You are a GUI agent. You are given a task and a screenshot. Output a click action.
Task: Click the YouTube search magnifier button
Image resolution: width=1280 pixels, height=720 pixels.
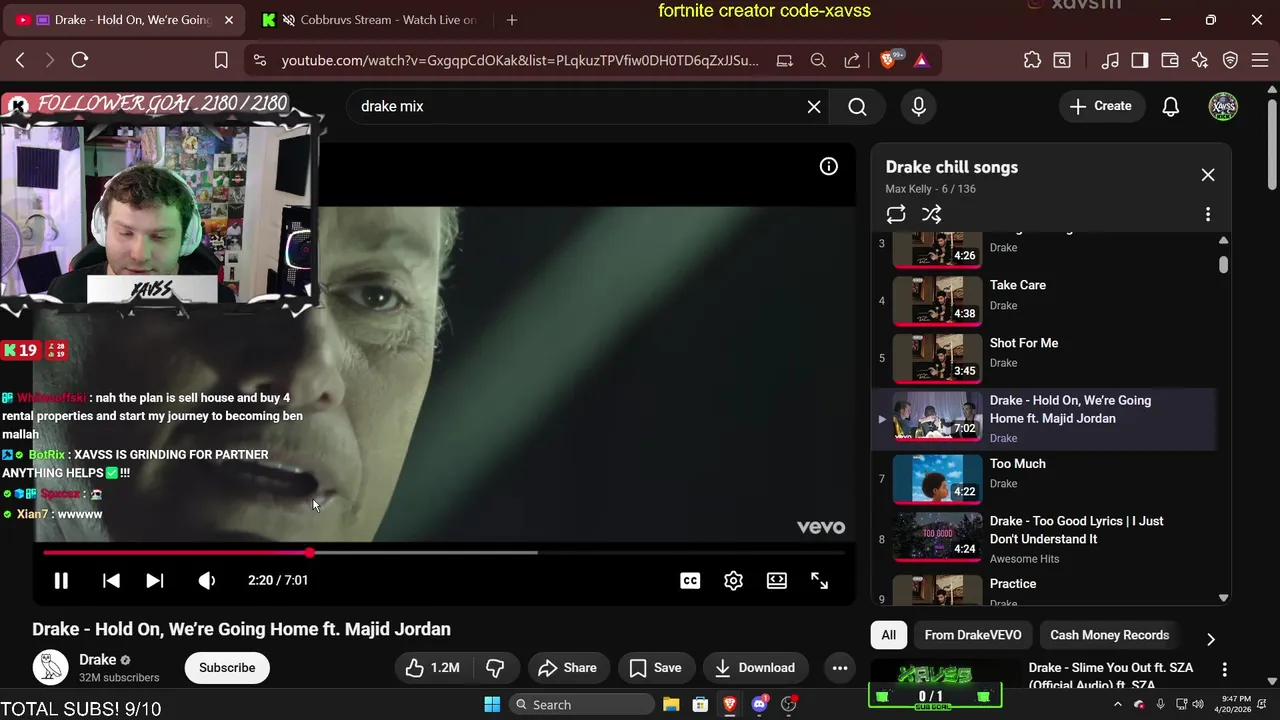coord(857,106)
